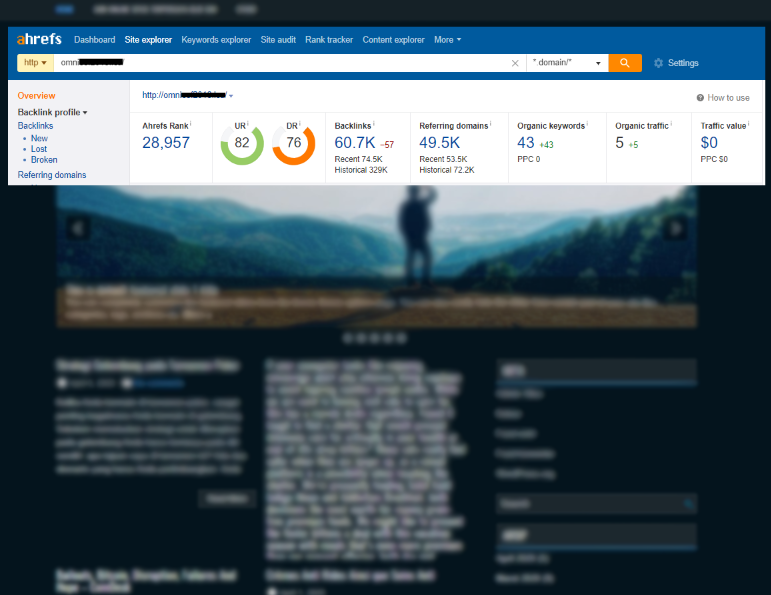Open the Rank tracker tab
The image size is (771, 595).
[x=329, y=40]
